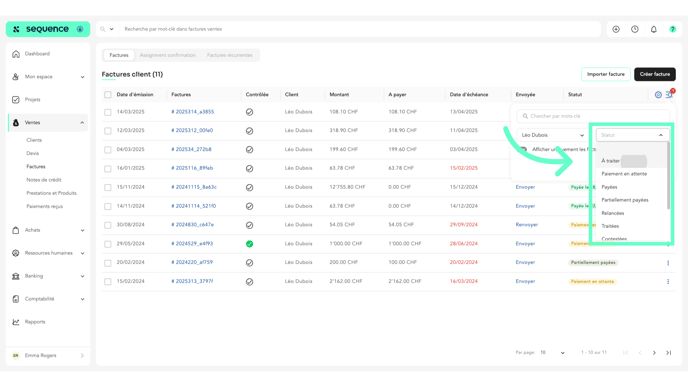Click the Mon espace person icon

click(16, 77)
